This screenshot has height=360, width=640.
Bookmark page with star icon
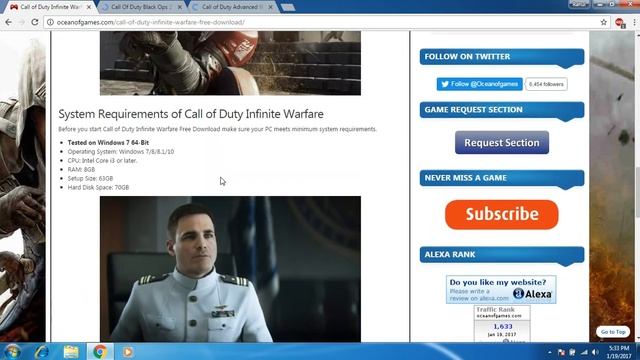604,22
